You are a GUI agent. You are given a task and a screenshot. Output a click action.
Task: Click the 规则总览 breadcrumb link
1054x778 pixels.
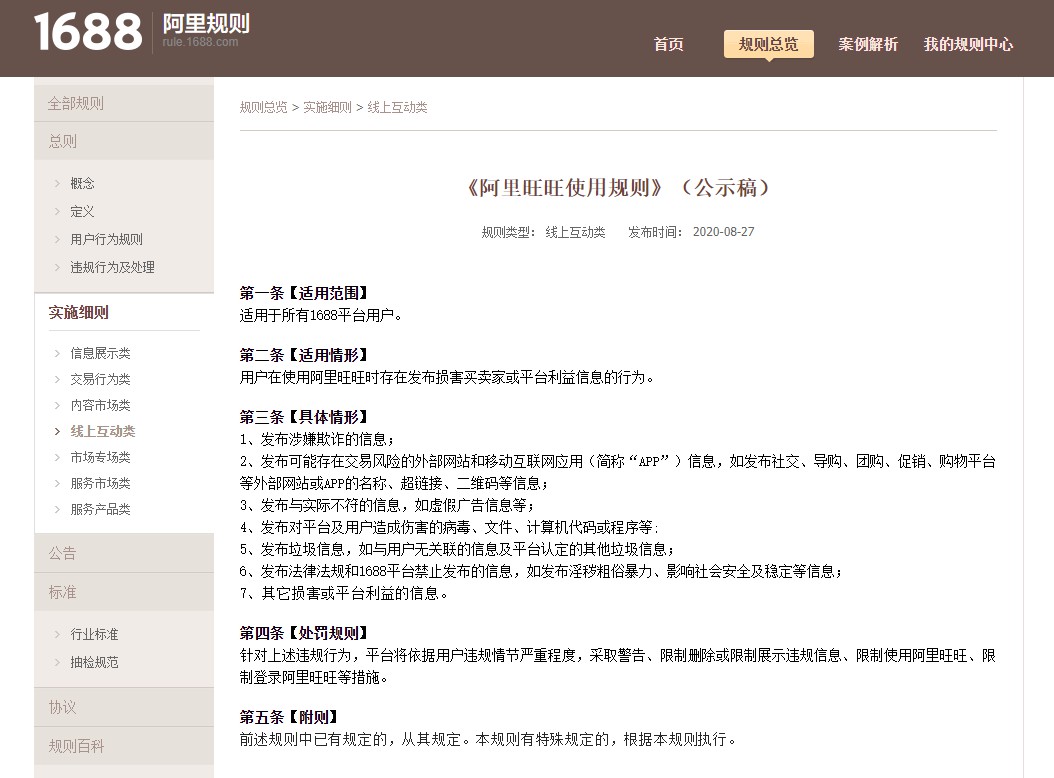(264, 108)
